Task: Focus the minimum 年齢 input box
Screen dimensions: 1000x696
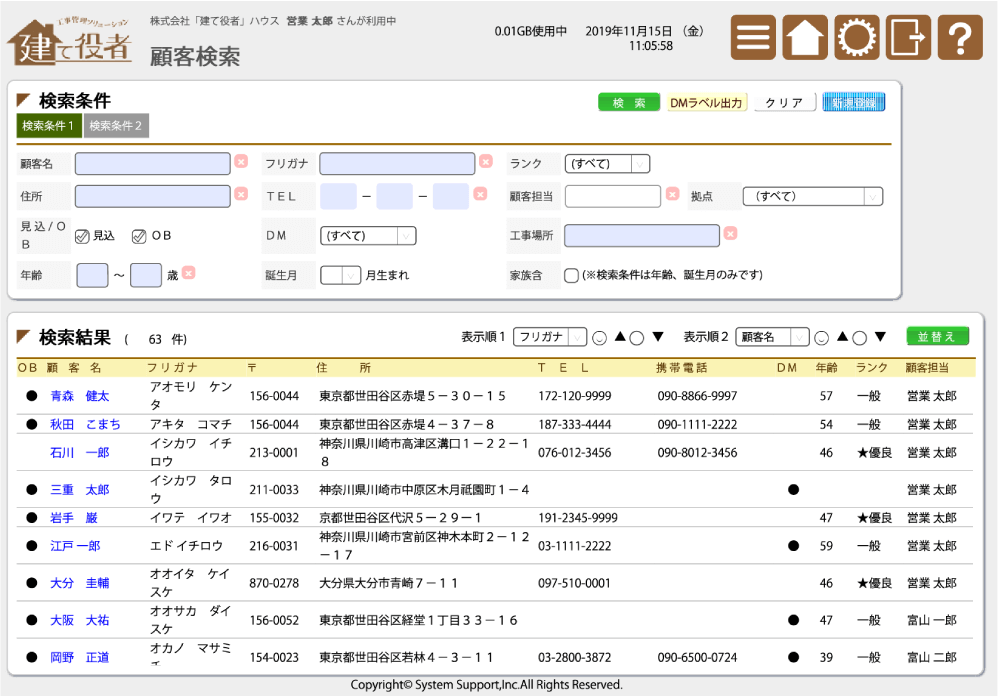Action: tap(92, 276)
